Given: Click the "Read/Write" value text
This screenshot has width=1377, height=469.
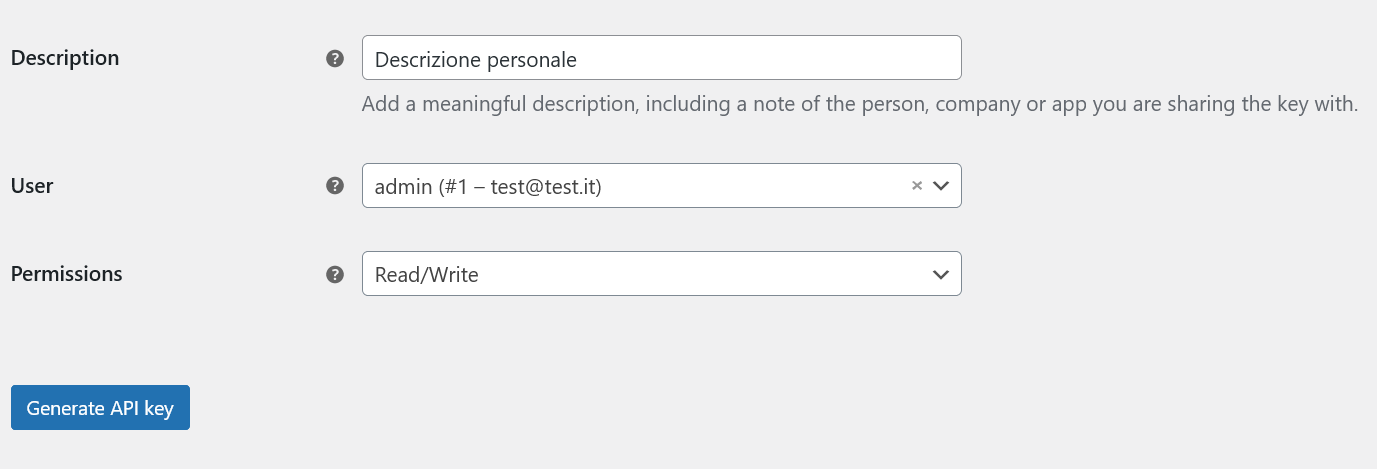Looking at the screenshot, I should (427, 274).
